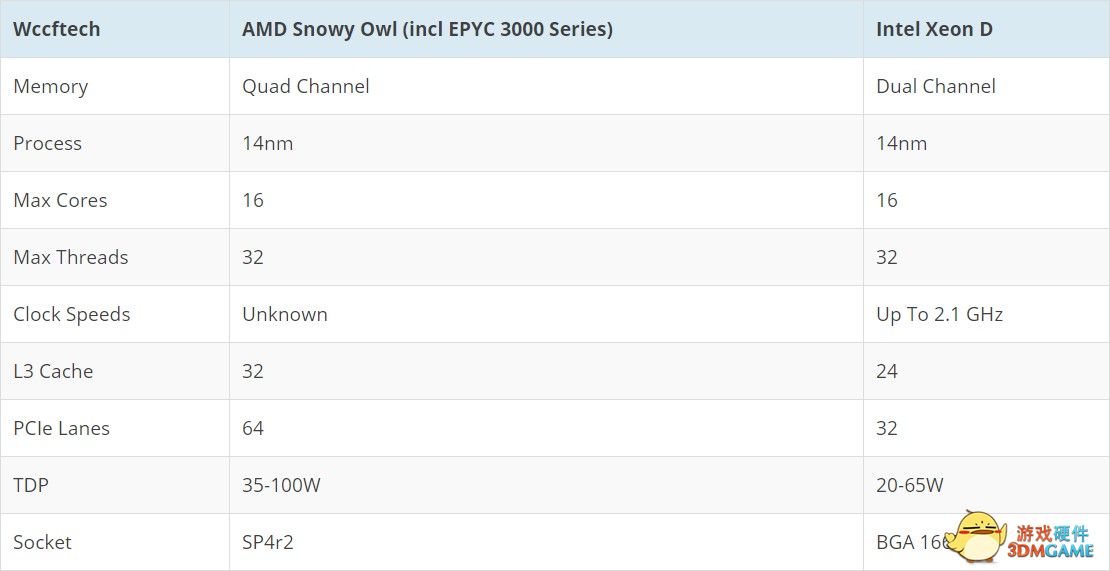Click the Clock Speeds row label
The width and height of the screenshot is (1110, 571).
(x=71, y=314)
